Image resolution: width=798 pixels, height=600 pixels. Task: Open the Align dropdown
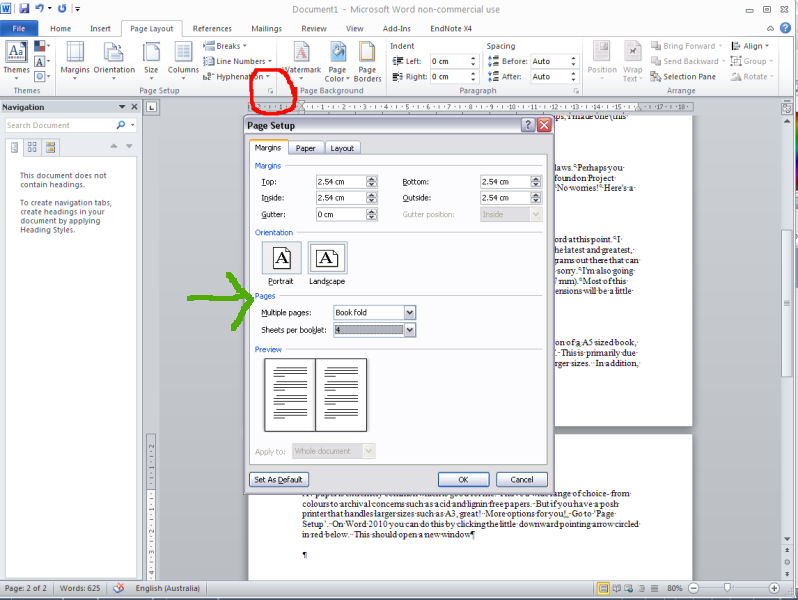coord(750,46)
